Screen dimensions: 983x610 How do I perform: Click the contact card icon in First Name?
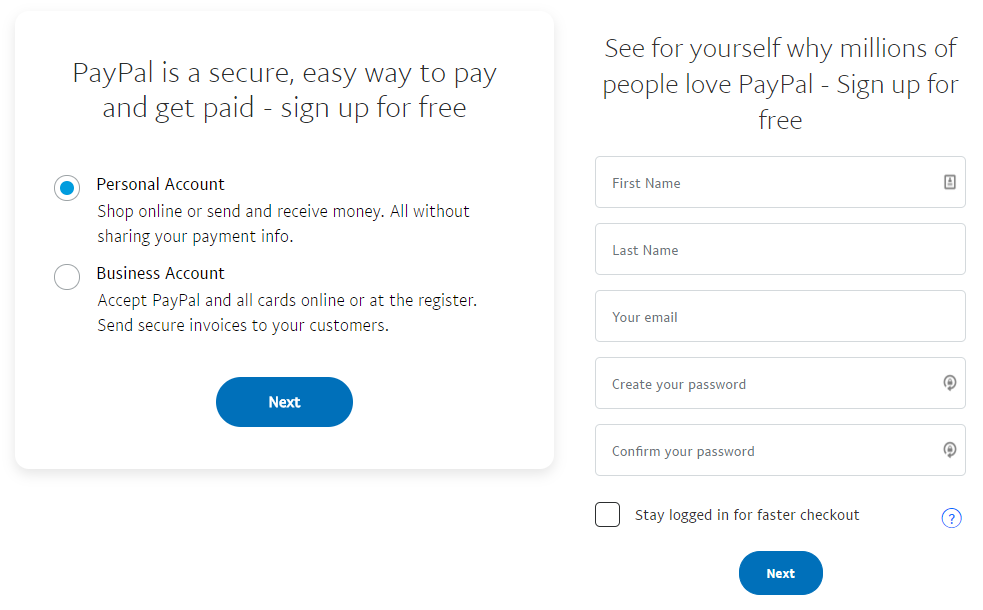click(950, 182)
